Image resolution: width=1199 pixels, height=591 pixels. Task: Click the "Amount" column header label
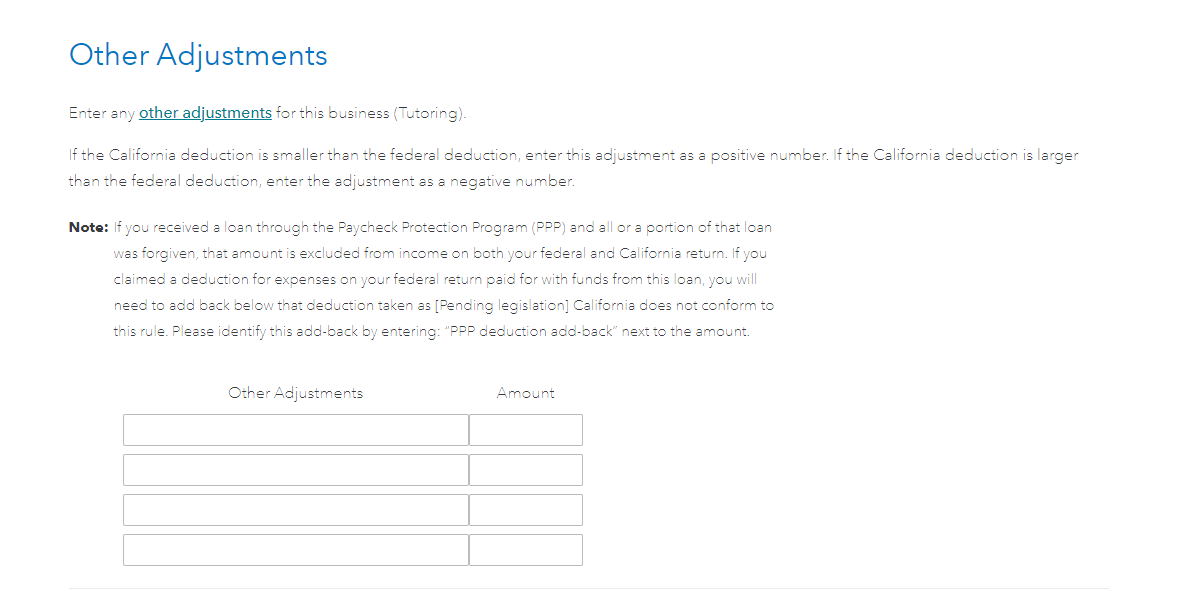coord(525,393)
